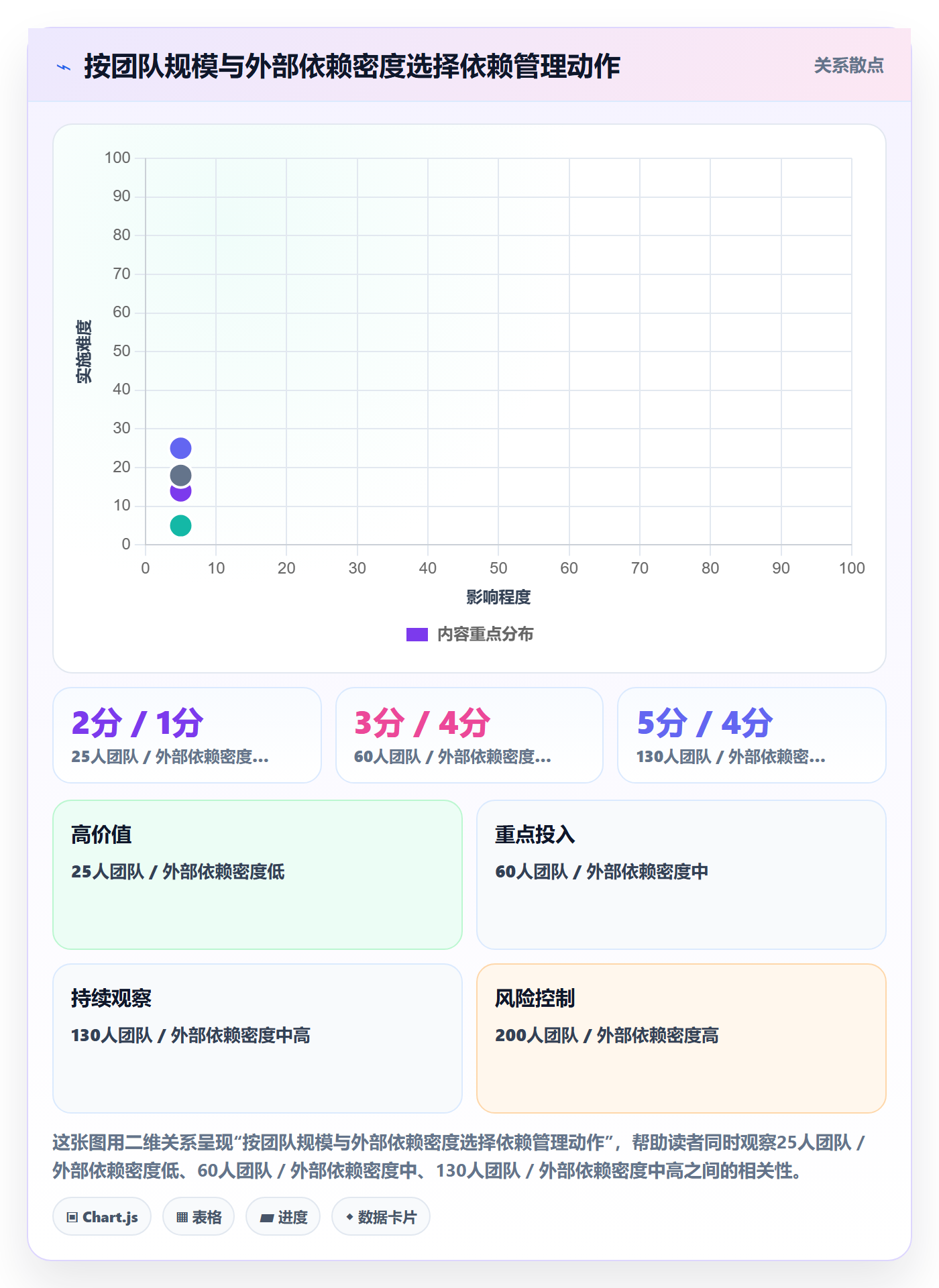Select the 进度 tag chip
Image resolution: width=939 pixels, height=1288 pixels.
pyautogui.click(x=283, y=1216)
